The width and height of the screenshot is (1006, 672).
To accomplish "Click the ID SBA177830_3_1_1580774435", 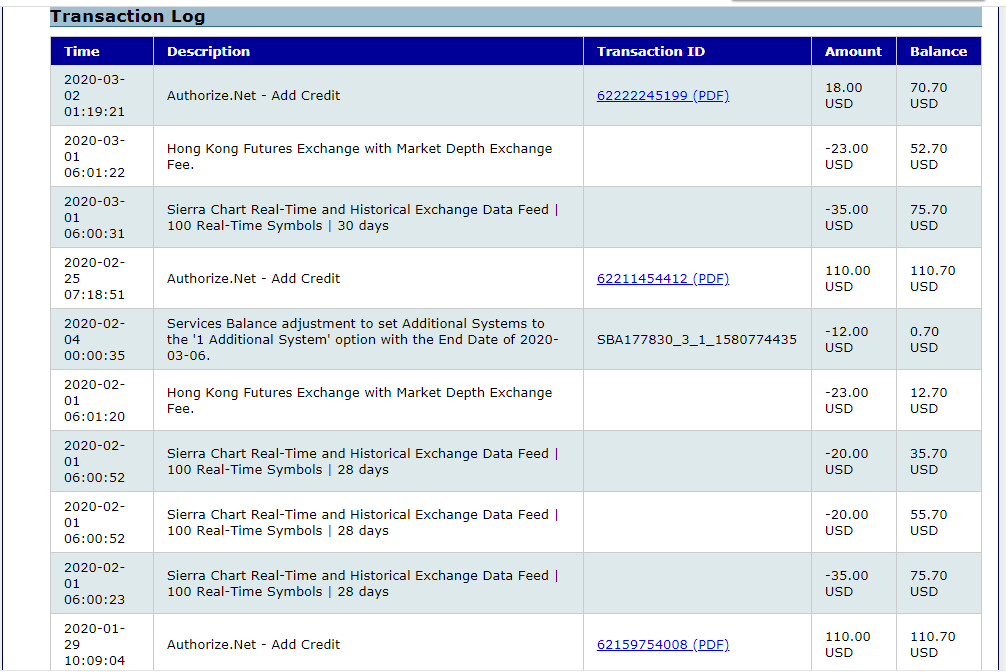I will [x=697, y=340].
